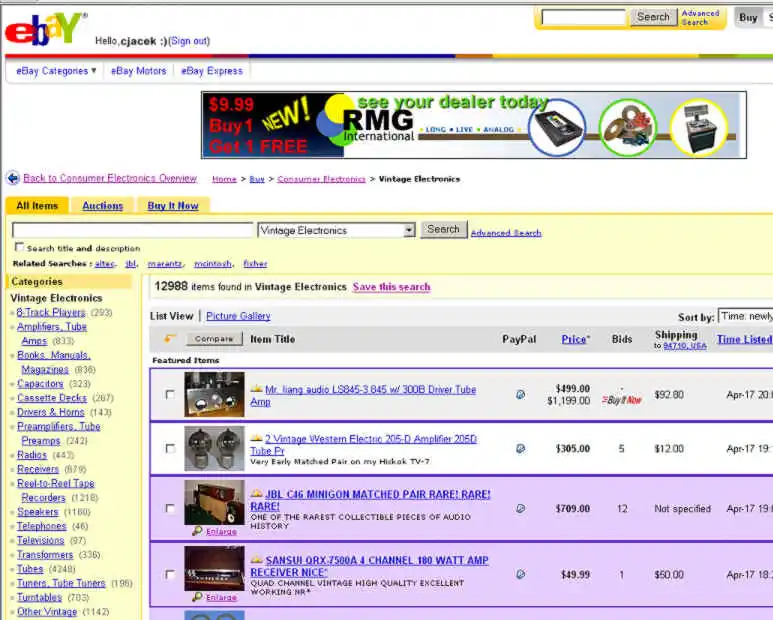773x620 pixels.
Task: Click featured icon before Western Electric 205-D title
Action: click(256, 438)
